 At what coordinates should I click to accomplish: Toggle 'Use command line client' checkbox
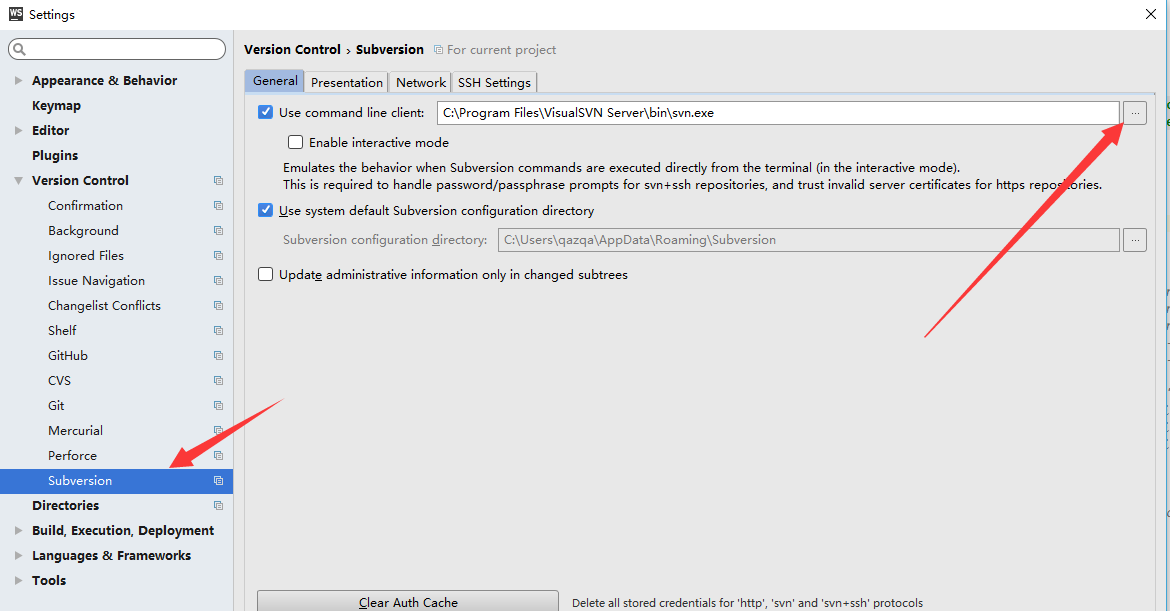pyautogui.click(x=266, y=112)
